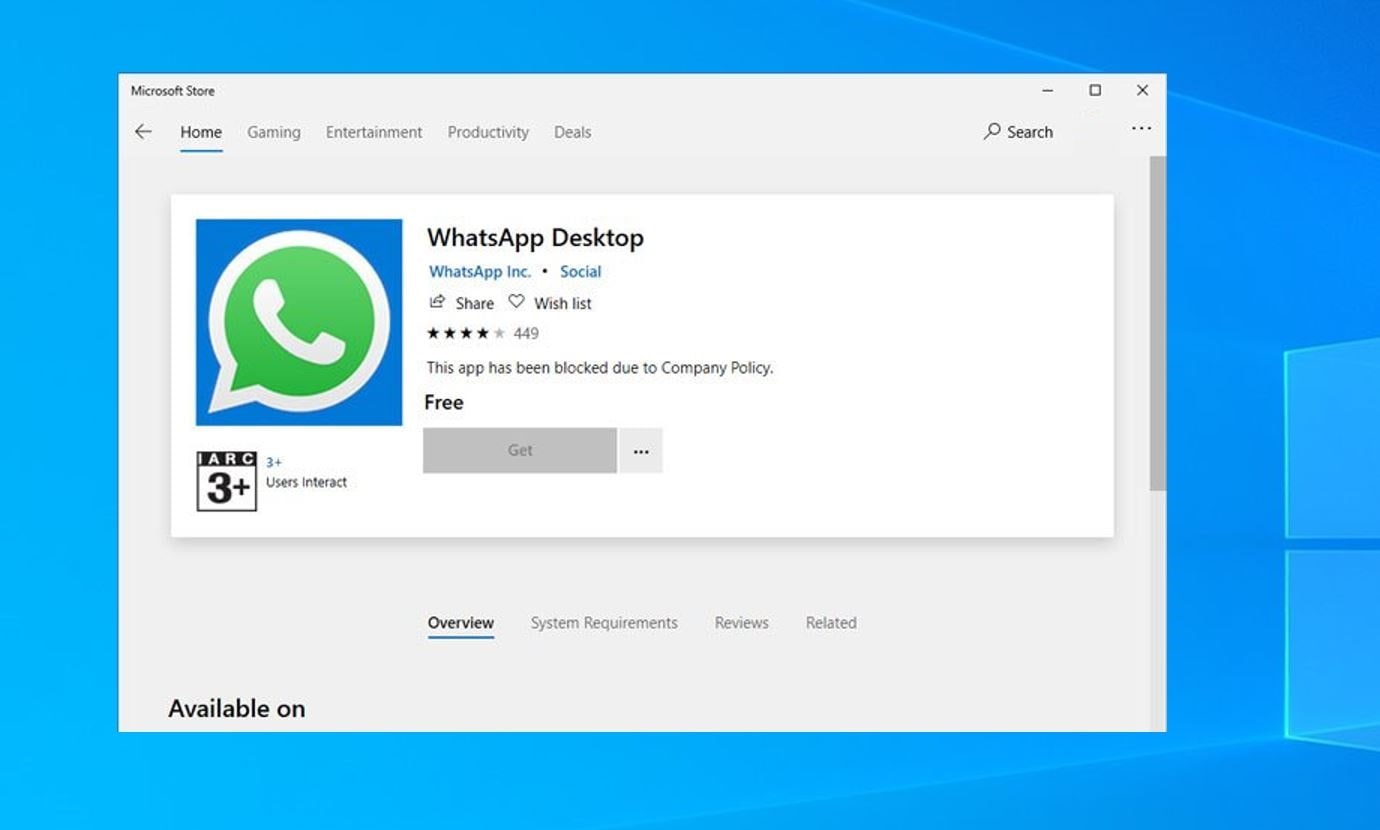The image size is (1380, 830).
Task: Select the Reviews tab
Action: point(741,623)
